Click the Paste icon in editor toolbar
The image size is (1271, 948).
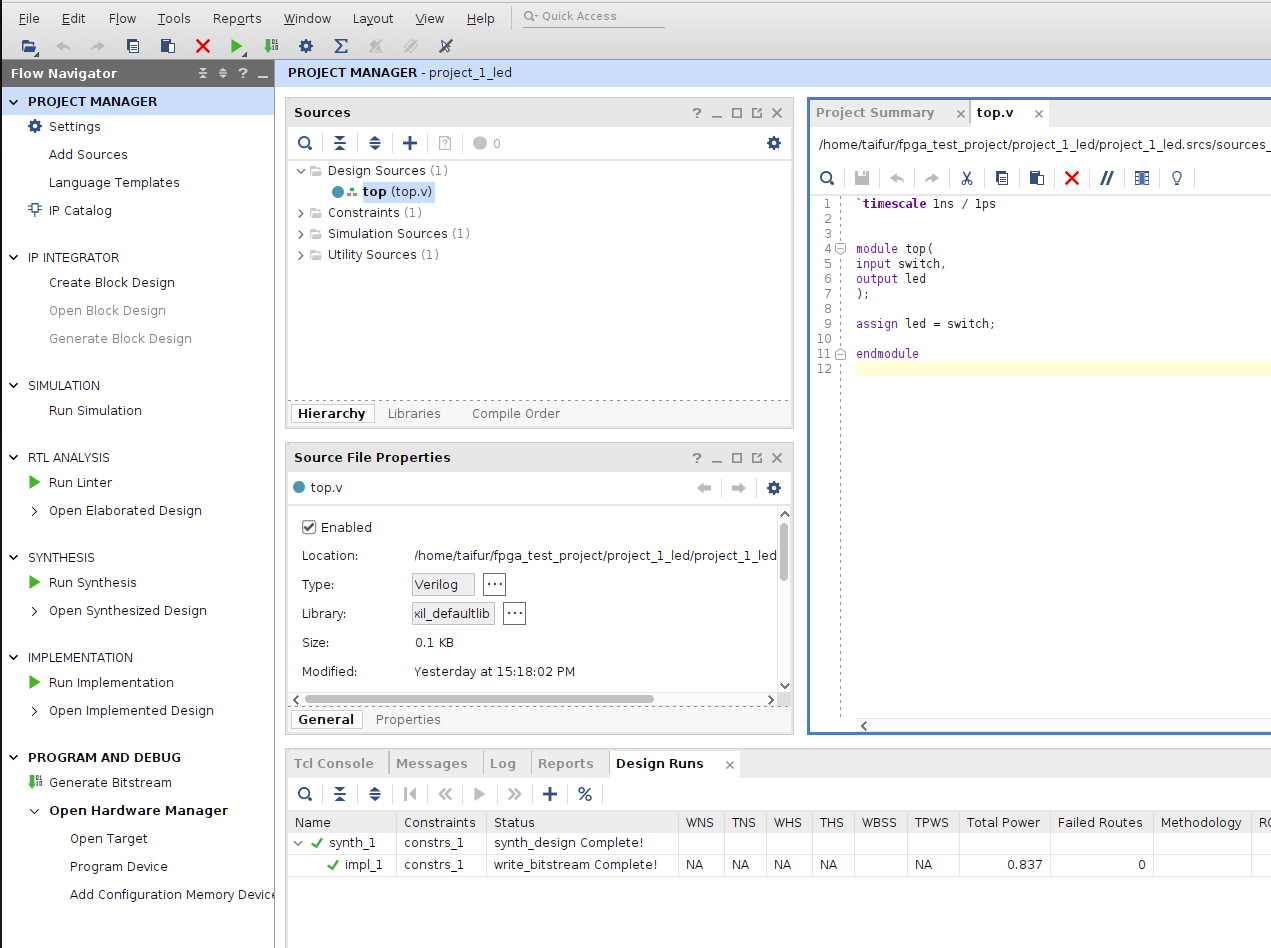tap(1037, 178)
